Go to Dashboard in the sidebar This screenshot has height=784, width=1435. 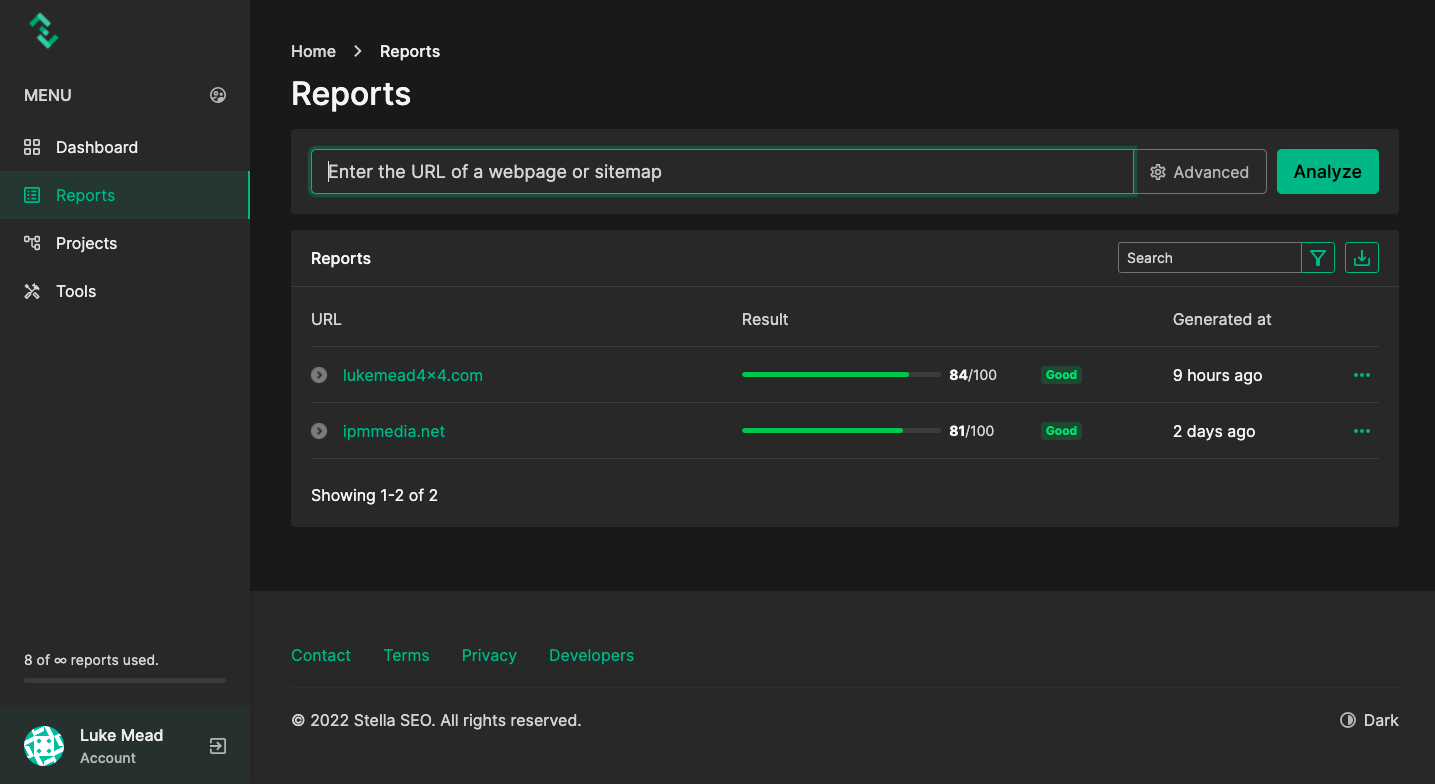[96, 147]
